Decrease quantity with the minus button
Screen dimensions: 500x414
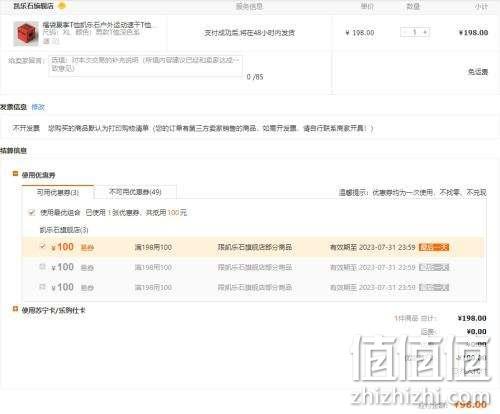tap(405, 32)
